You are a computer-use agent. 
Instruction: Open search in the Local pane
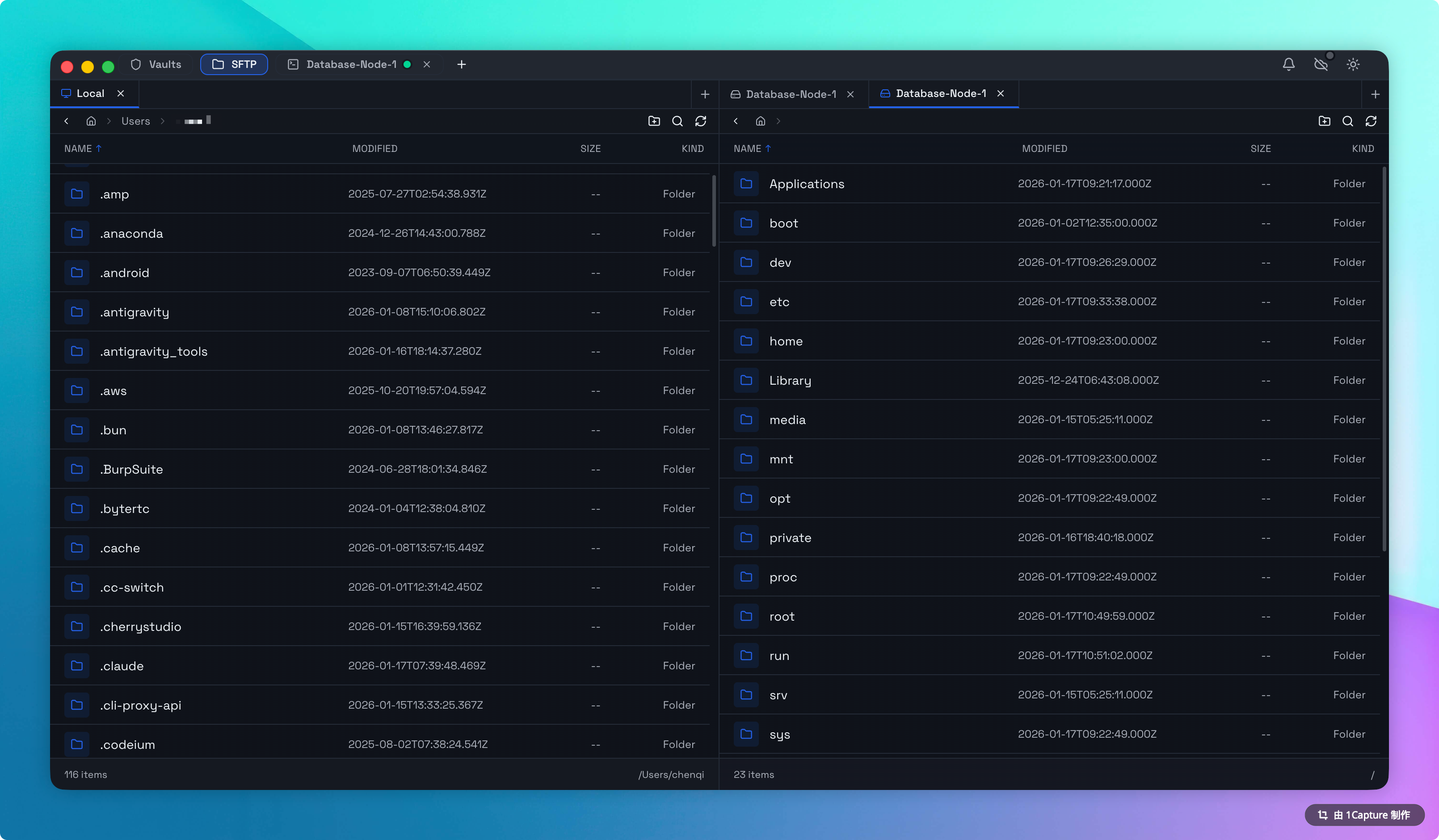point(678,121)
